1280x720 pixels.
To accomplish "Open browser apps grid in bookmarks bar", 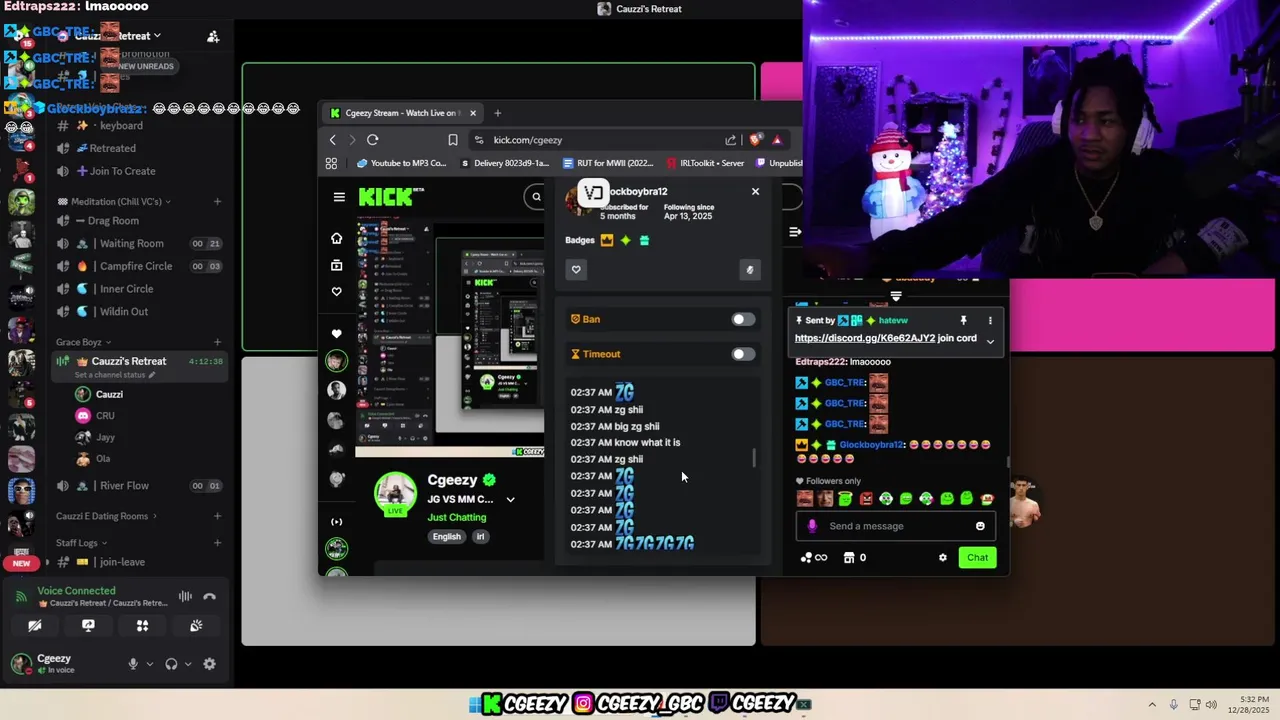I will click(331, 163).
